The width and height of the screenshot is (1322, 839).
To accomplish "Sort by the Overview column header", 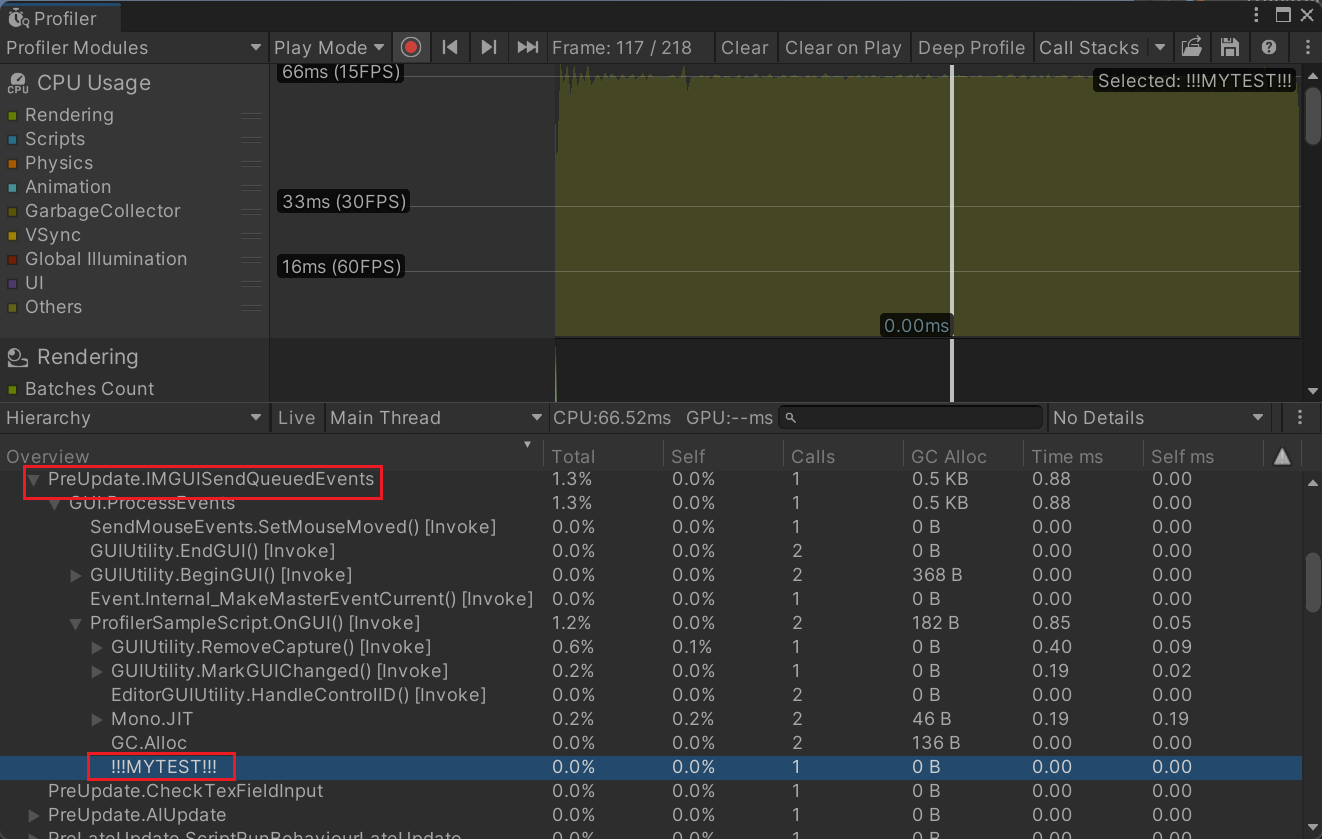I will tap(270, 456).
